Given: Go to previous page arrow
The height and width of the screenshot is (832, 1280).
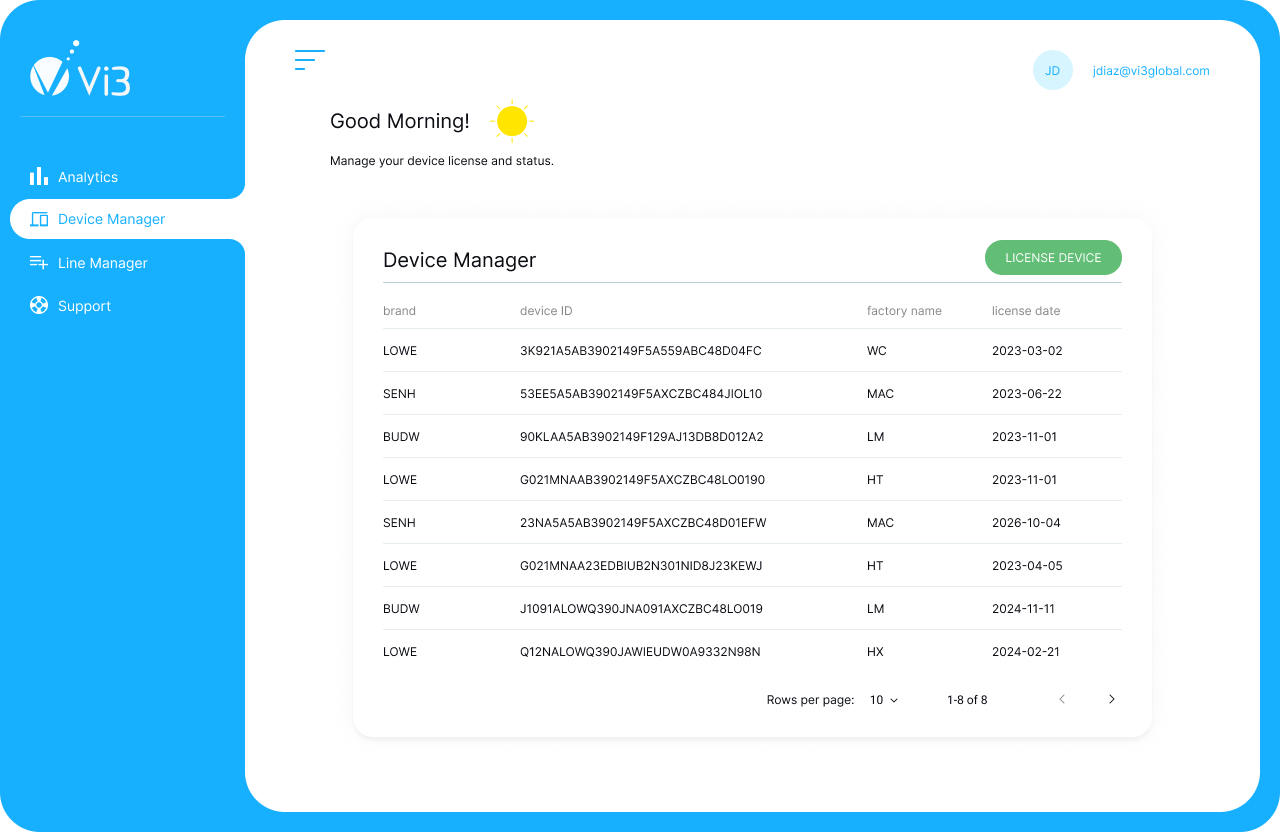Looking at the screenshot, I should 1062,699.
